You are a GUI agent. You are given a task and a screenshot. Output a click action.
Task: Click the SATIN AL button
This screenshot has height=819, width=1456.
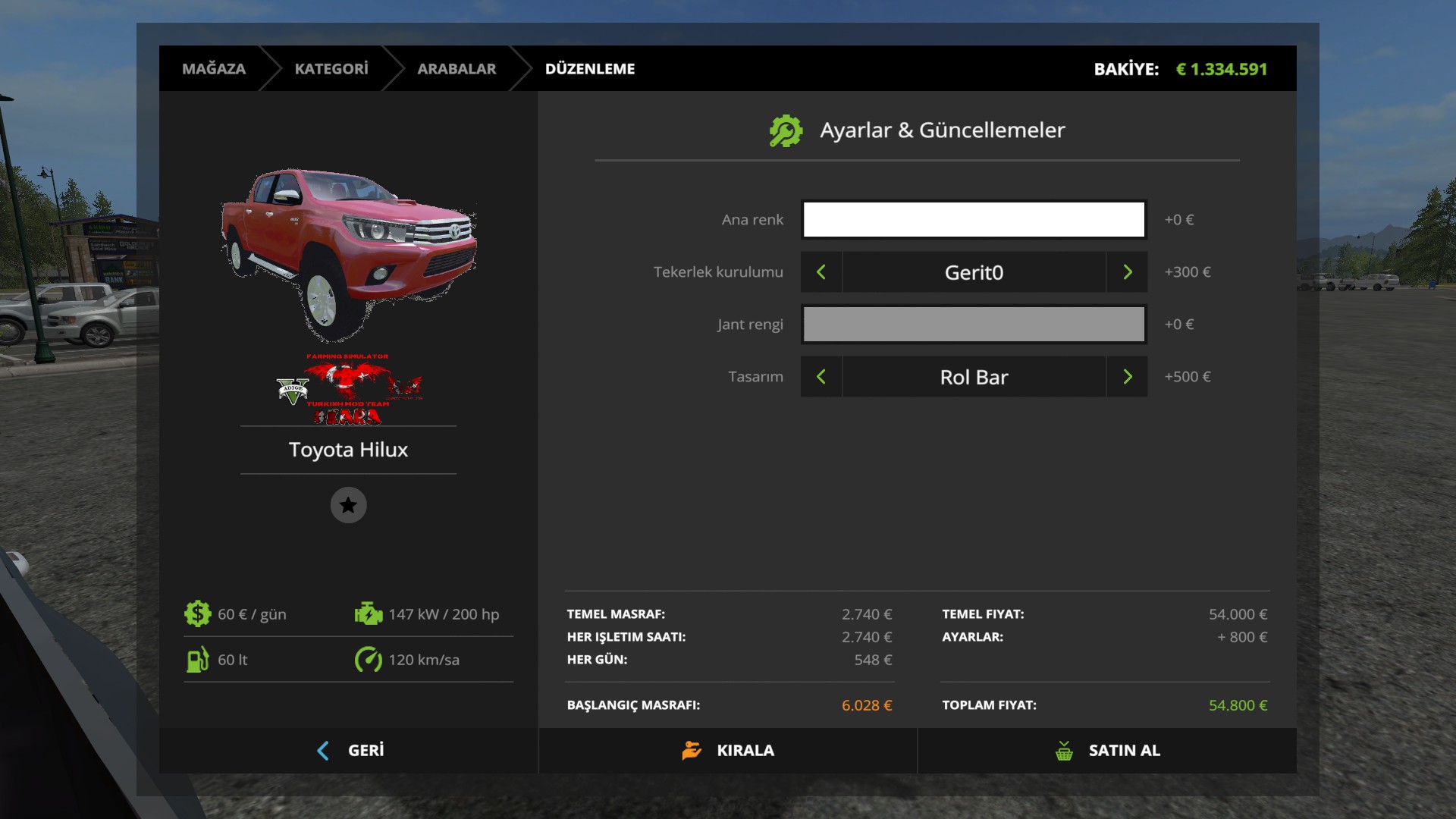pos(1107,751)
